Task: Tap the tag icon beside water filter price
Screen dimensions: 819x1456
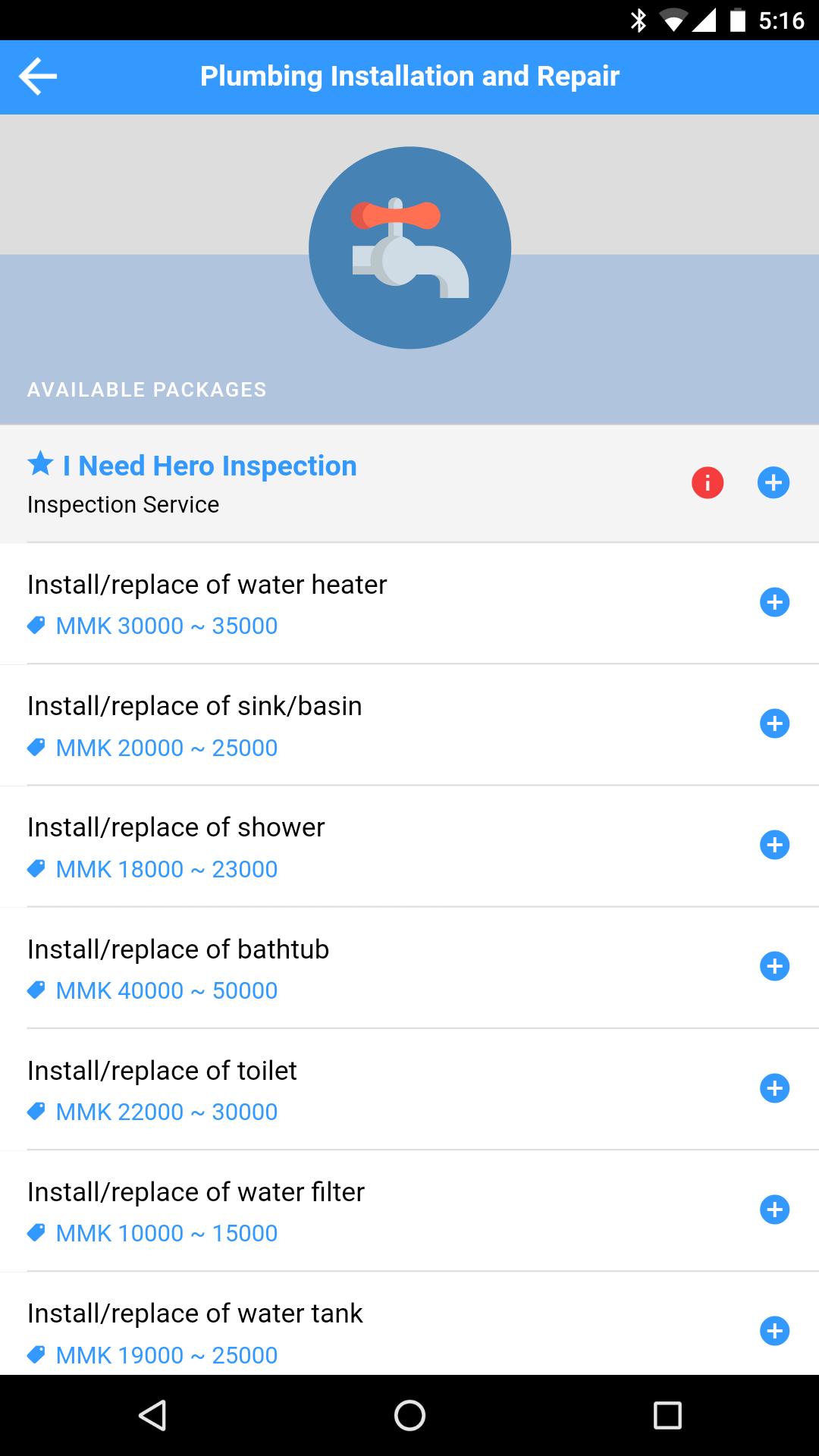Action: pos(36,1232)
